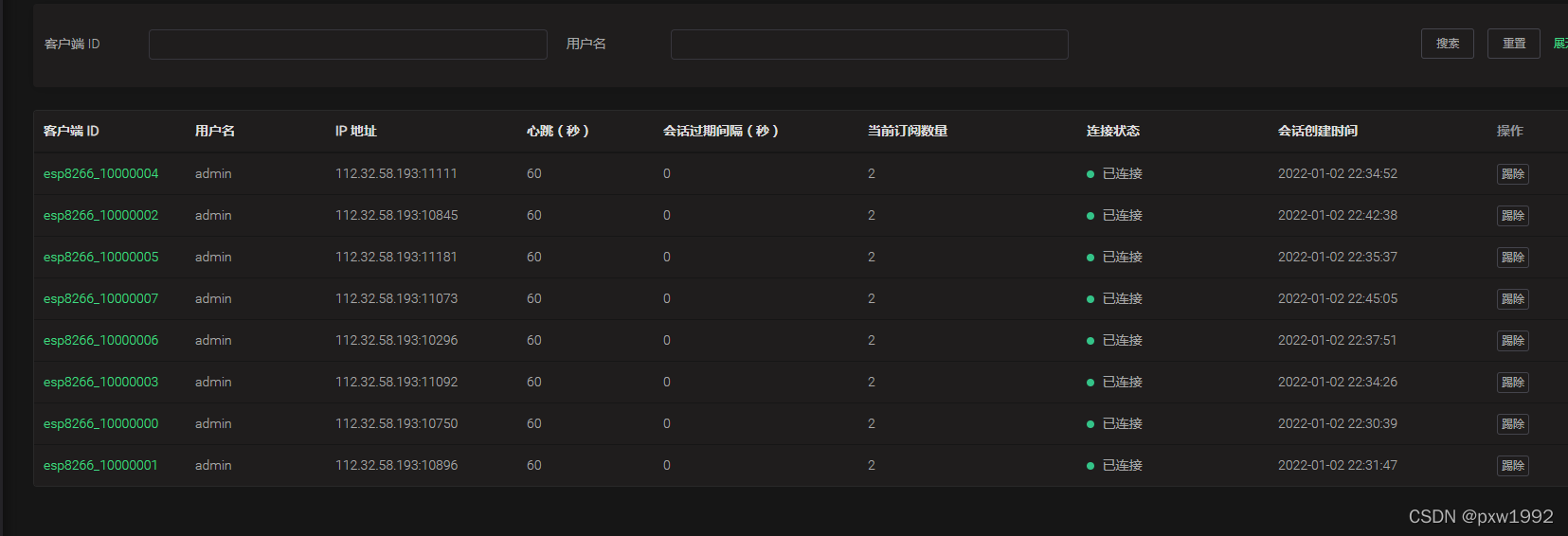This screenshot has height=536, width=1568.
Task: Kick out client esp8266_10000007 with 踢除
Action: pos(1512,299)
